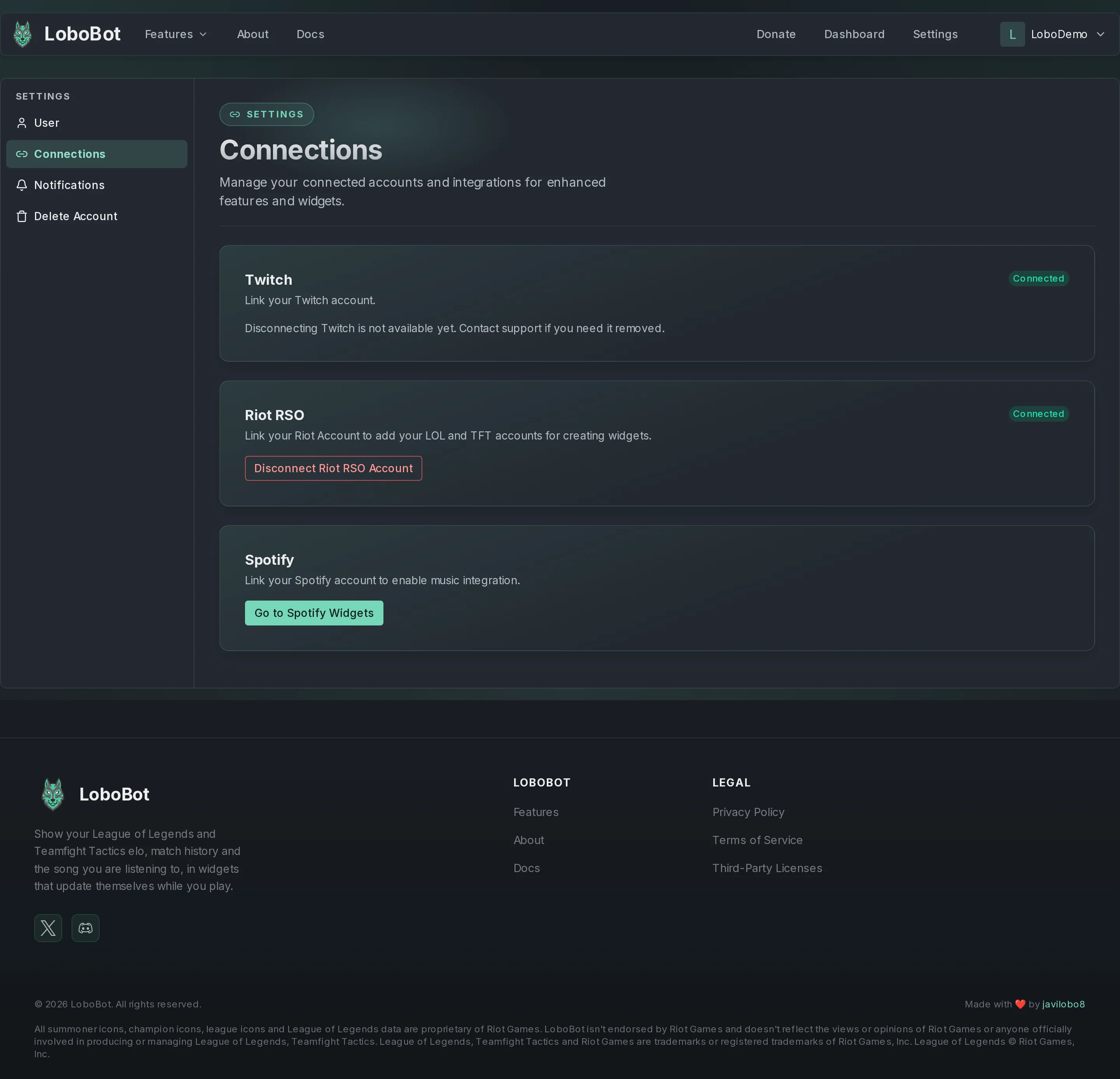
Task: Click the LoboBot wolf logo in header
Action: [23, 34]
